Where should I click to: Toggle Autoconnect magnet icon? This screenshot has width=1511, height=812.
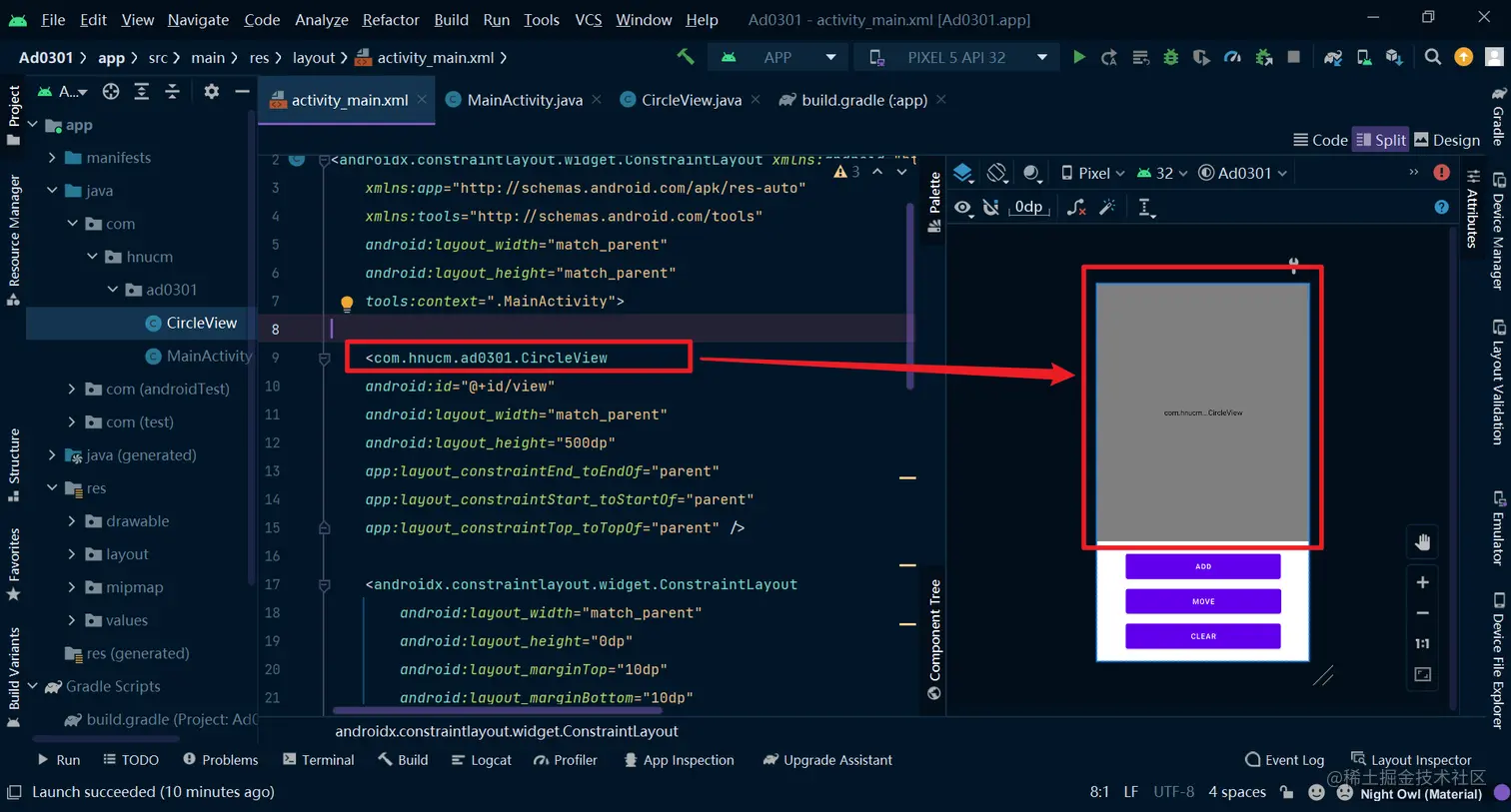coord(990,207)
